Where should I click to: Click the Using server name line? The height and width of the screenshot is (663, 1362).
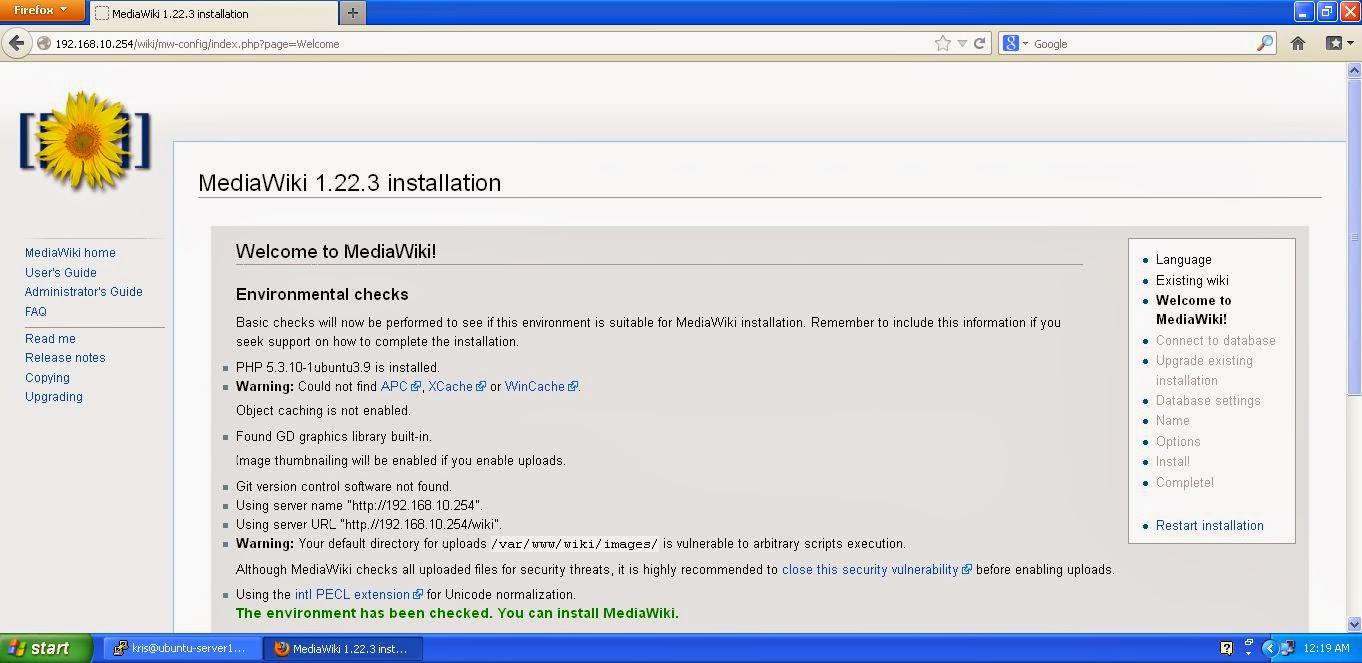tap(359, 505)
